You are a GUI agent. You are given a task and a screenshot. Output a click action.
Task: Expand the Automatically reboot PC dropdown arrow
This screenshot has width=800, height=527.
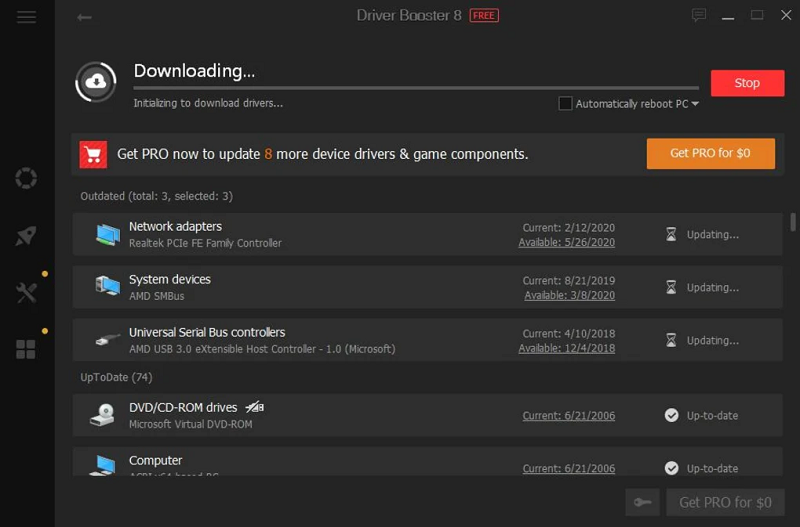695,104
